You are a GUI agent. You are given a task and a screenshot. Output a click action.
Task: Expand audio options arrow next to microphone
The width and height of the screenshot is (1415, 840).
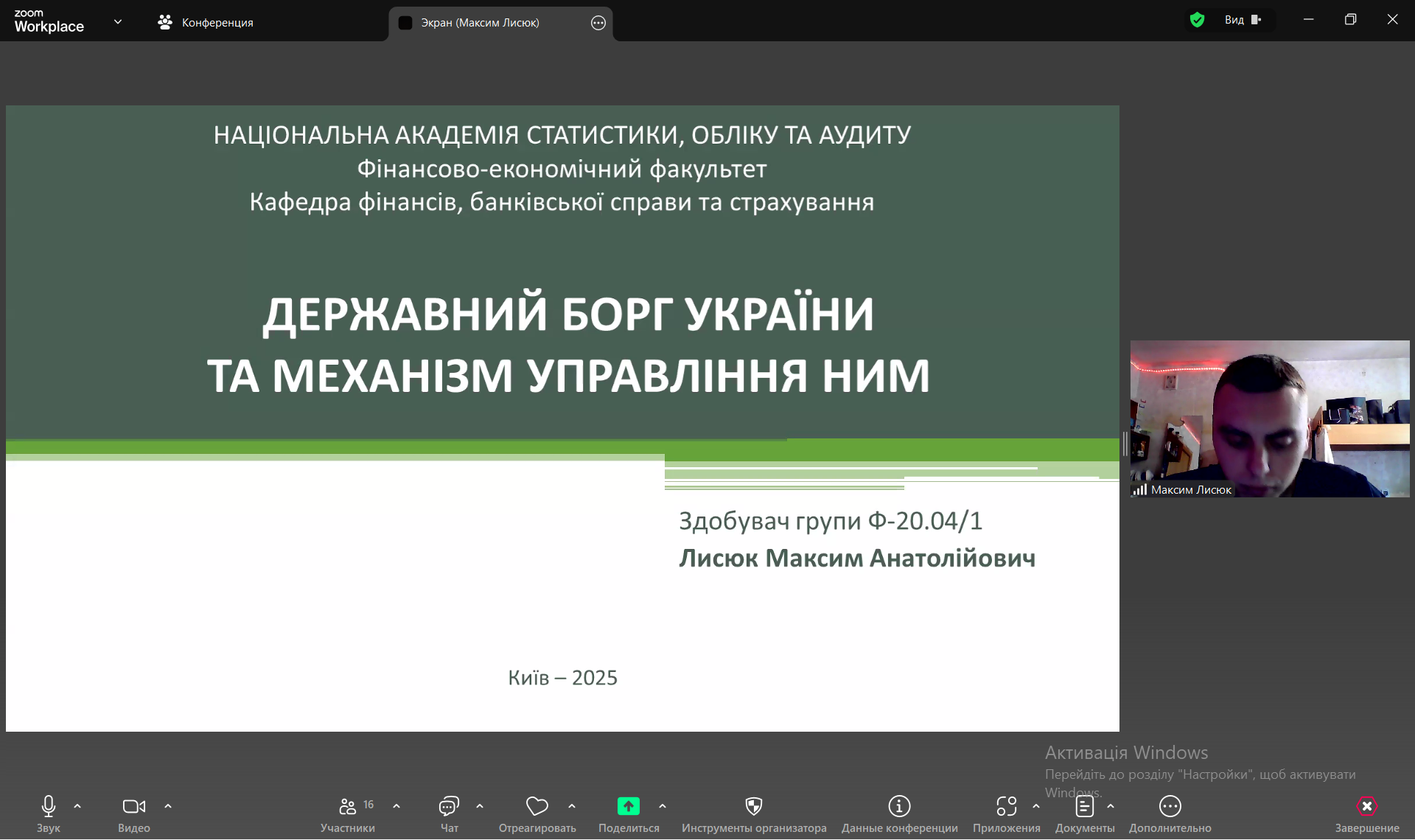click(x=77, y=807)
